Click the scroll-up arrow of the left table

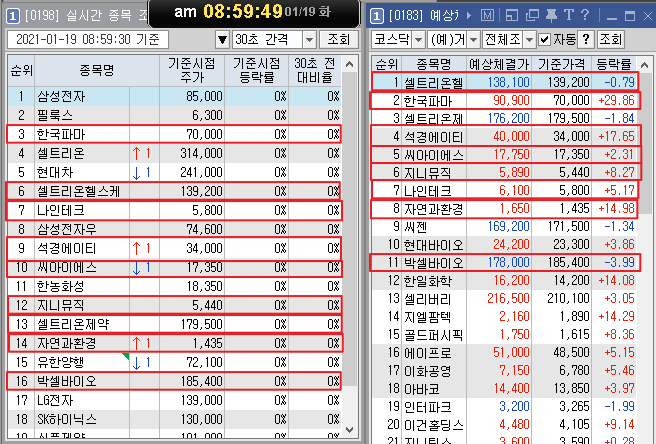coord(350,64)
